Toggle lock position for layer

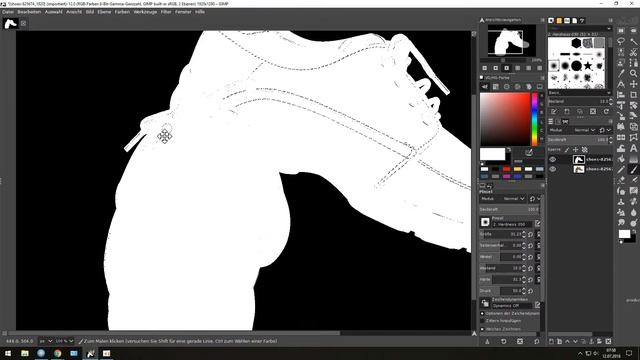pyautogui.click(x=576, y=150)
